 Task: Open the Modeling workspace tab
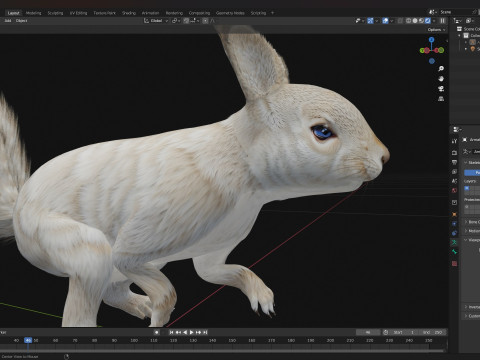tap(33, 13)
